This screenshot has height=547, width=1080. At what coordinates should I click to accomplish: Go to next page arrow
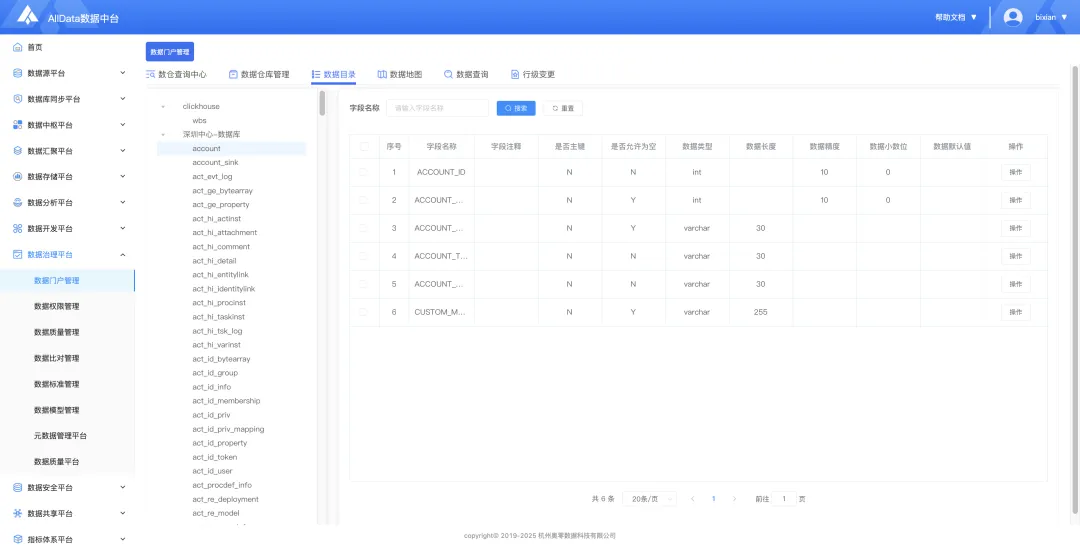point(734,499)
